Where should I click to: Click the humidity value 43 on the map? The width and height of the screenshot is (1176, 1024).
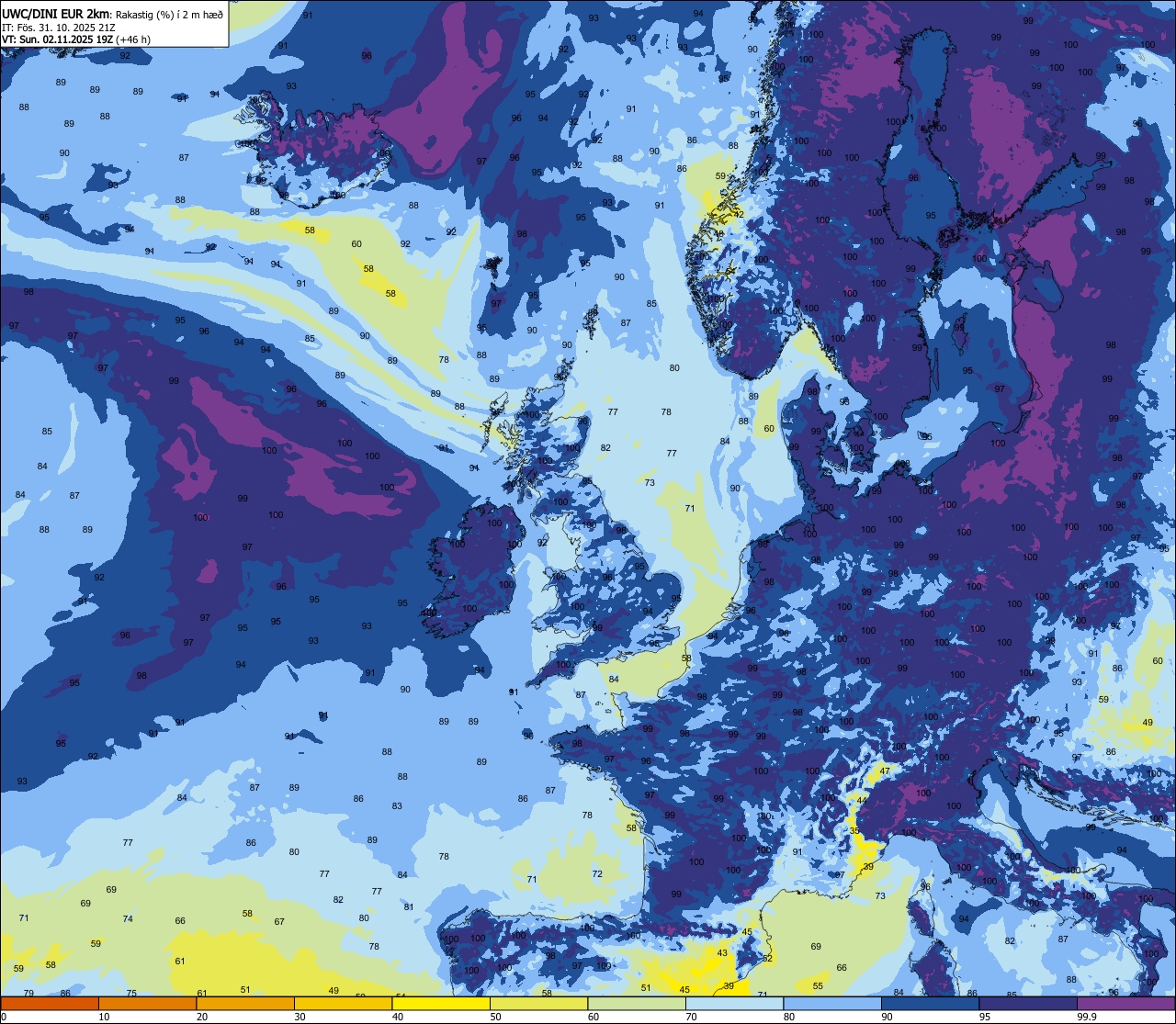click(x=722, y=952)
